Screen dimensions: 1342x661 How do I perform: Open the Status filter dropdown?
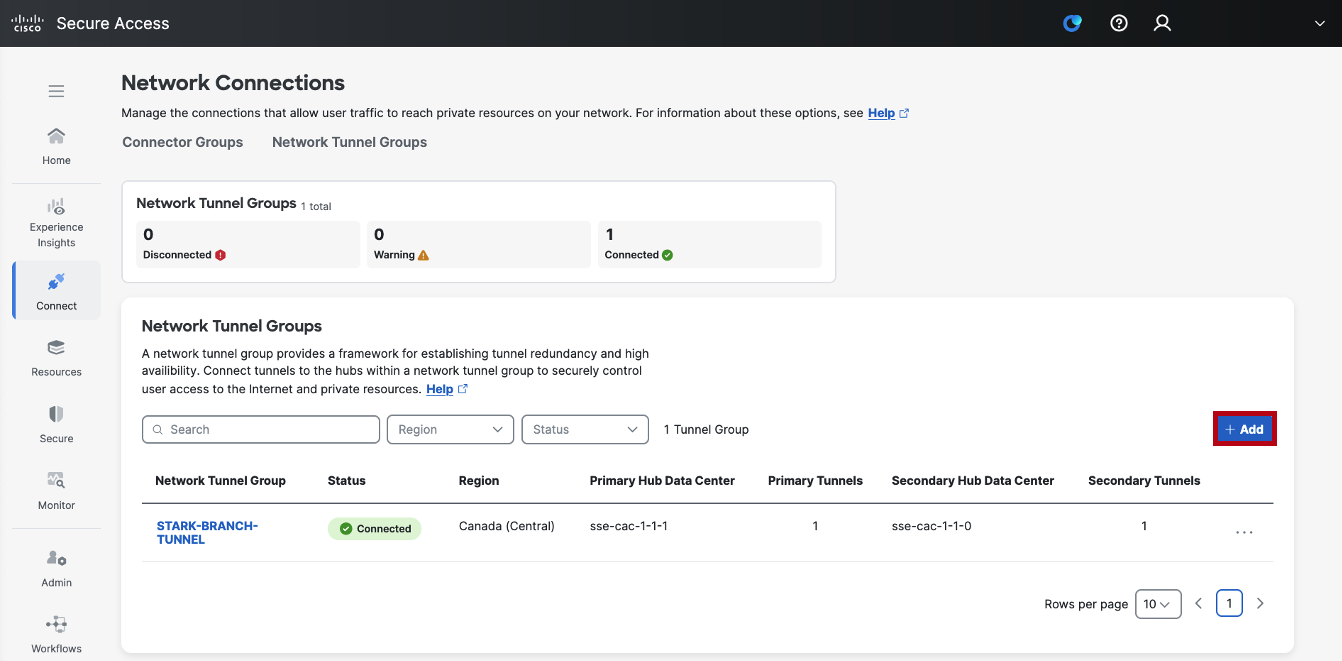click(x=585, y=429)
